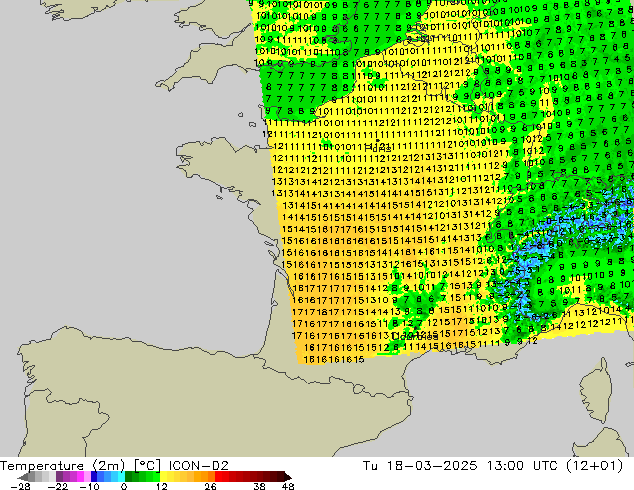Click the "26" legend scale value
Viewport: 634px width, 490px height.
coord(210,486)
